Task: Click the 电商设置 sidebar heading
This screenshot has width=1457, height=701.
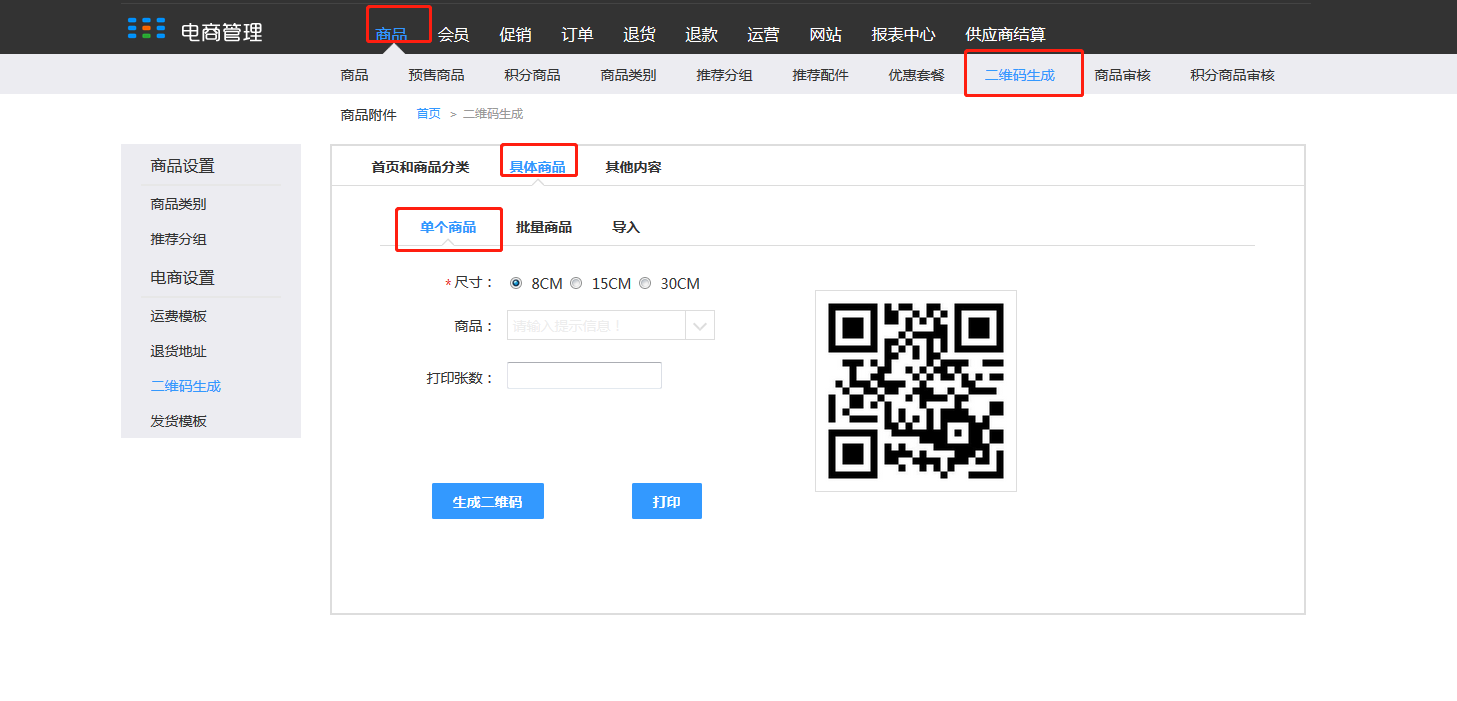Action: coord(183,278)
